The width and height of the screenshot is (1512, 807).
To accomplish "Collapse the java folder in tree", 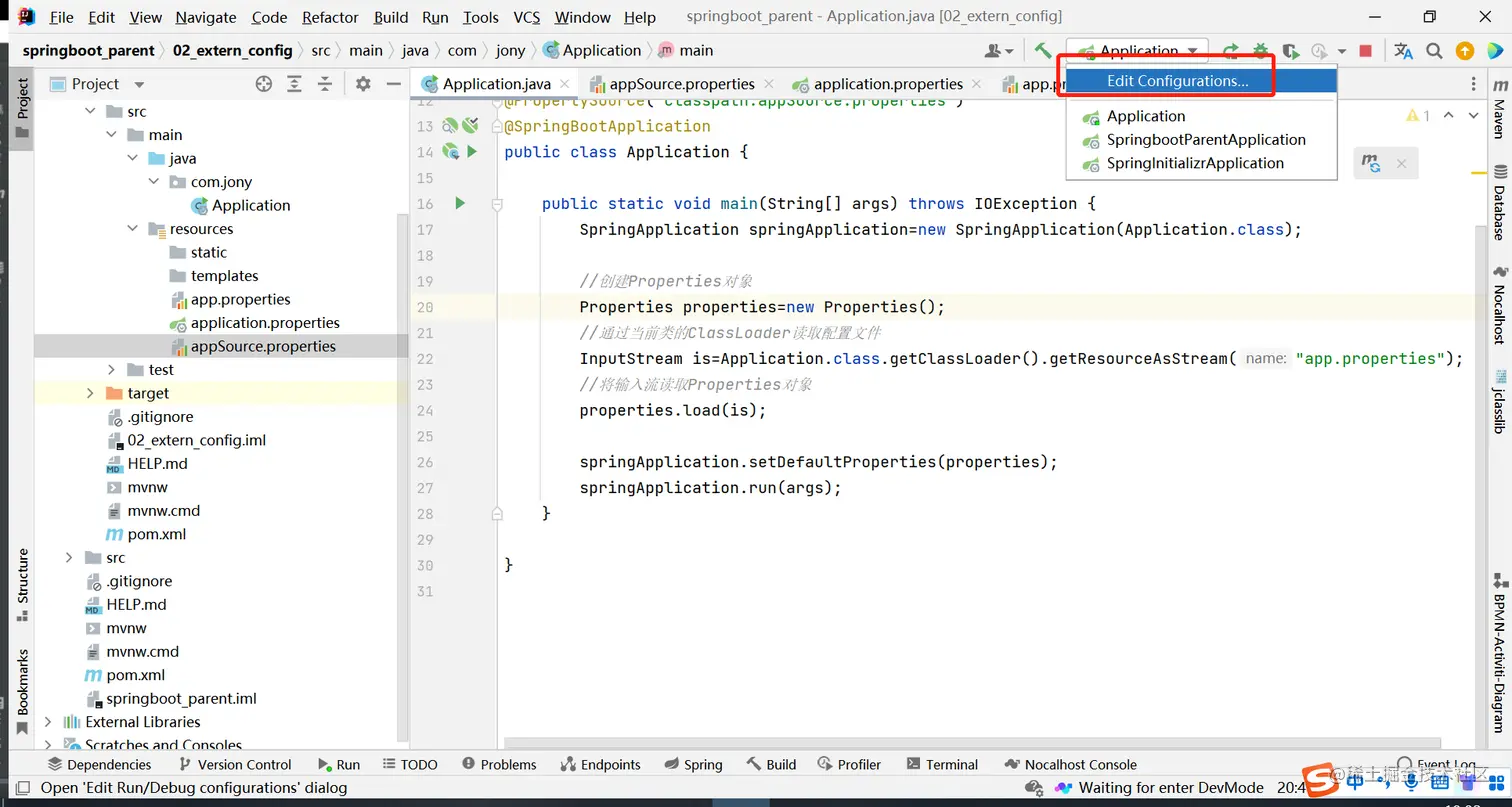I will point(133,159).
